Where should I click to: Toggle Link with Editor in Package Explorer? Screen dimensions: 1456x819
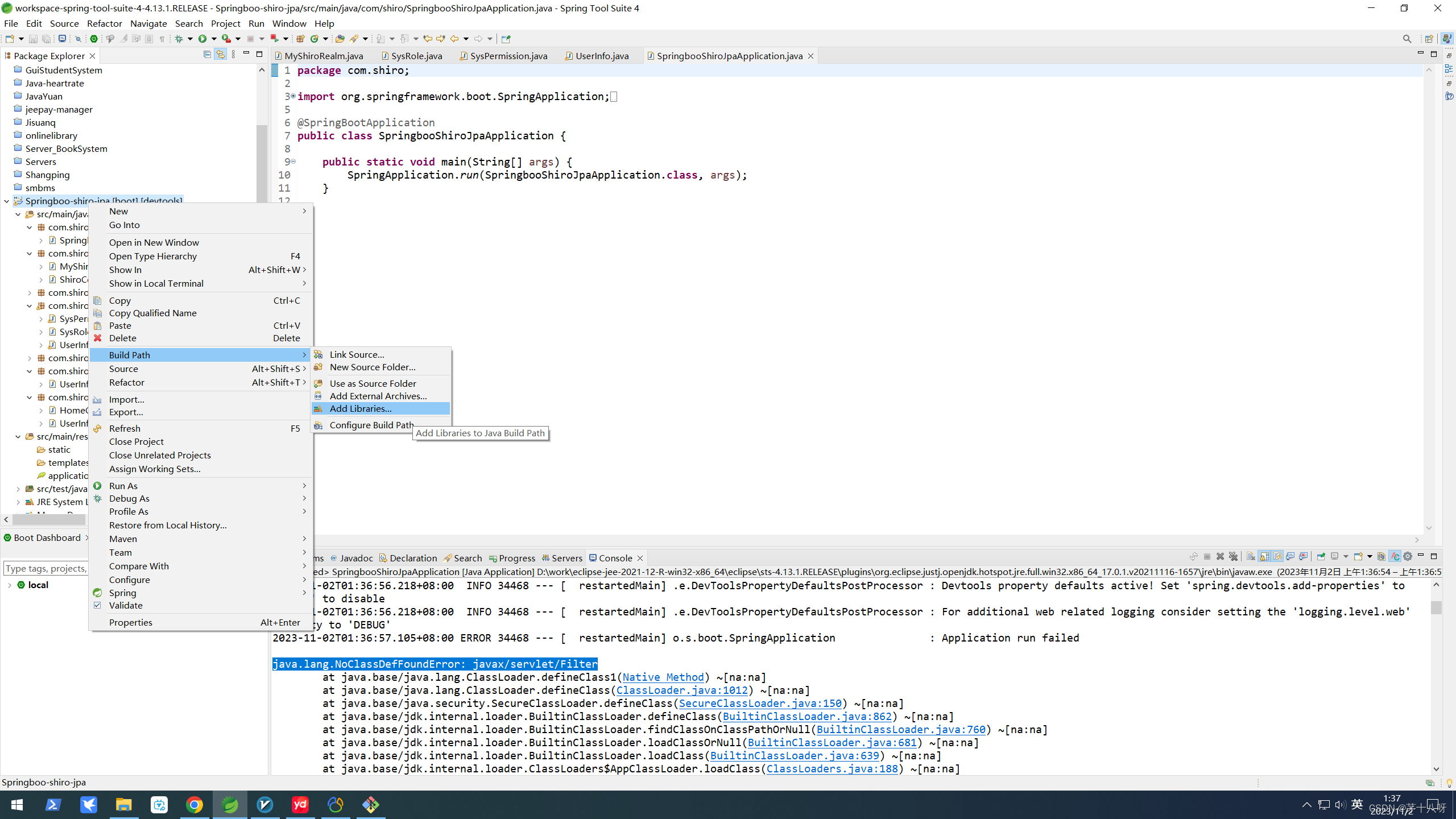(x=220, y=55)
